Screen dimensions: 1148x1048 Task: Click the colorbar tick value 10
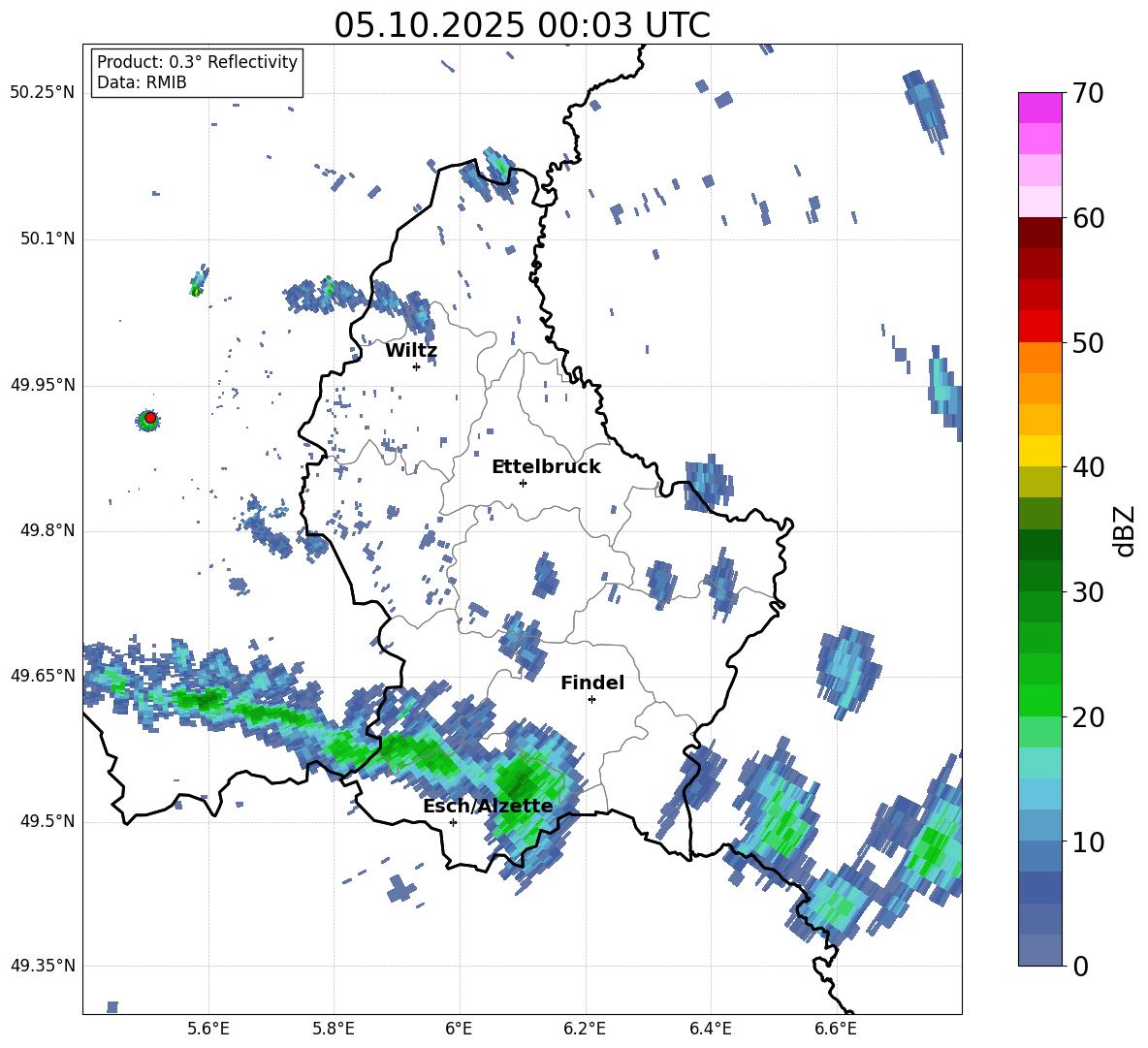click(1088, 842)
